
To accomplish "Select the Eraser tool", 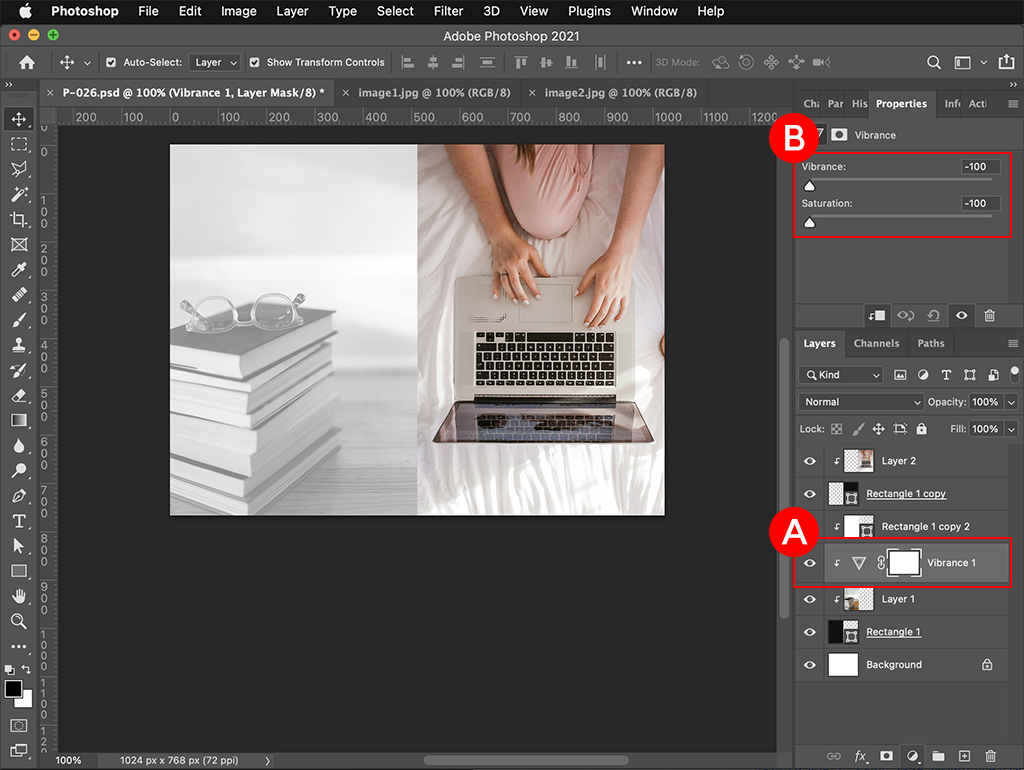I will click(19, 395).
